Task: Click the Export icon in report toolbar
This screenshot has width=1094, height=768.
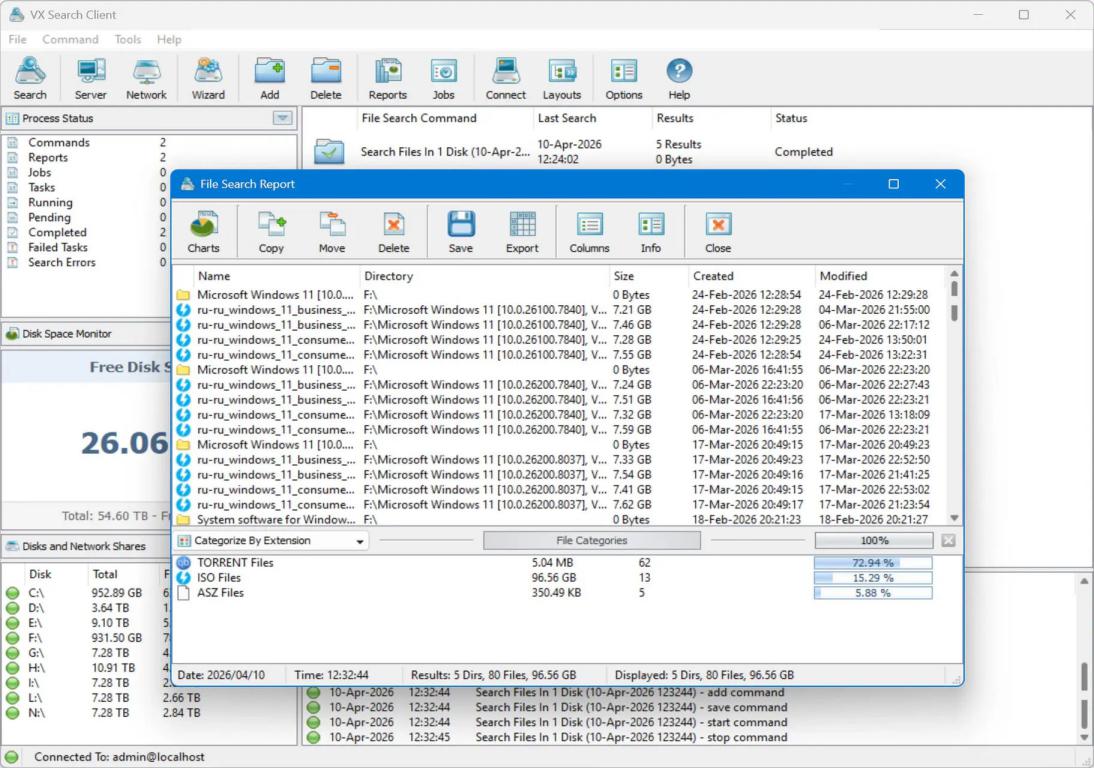Action: 522,232
